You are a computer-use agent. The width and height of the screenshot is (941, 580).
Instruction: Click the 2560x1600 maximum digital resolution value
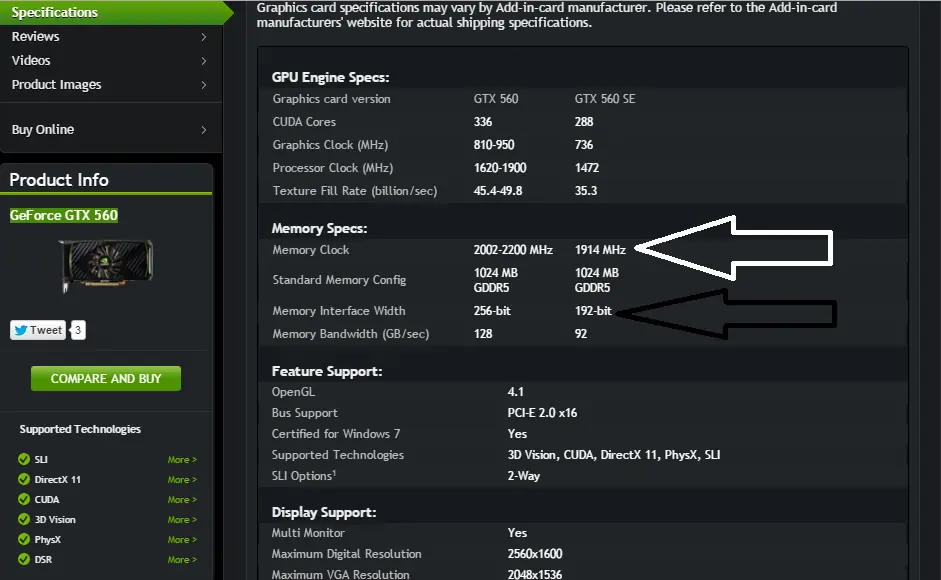tap(535, 554)
